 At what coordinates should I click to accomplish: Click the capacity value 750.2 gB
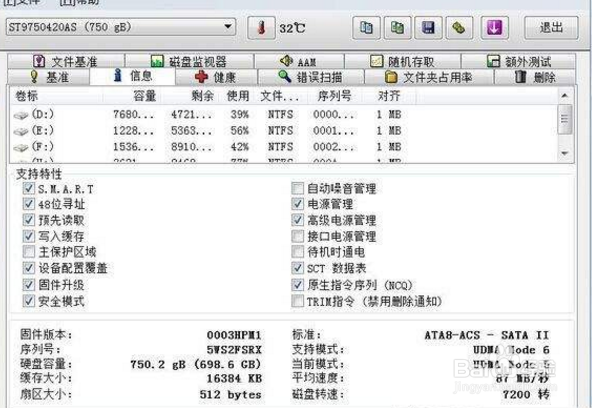click(196, 364)
